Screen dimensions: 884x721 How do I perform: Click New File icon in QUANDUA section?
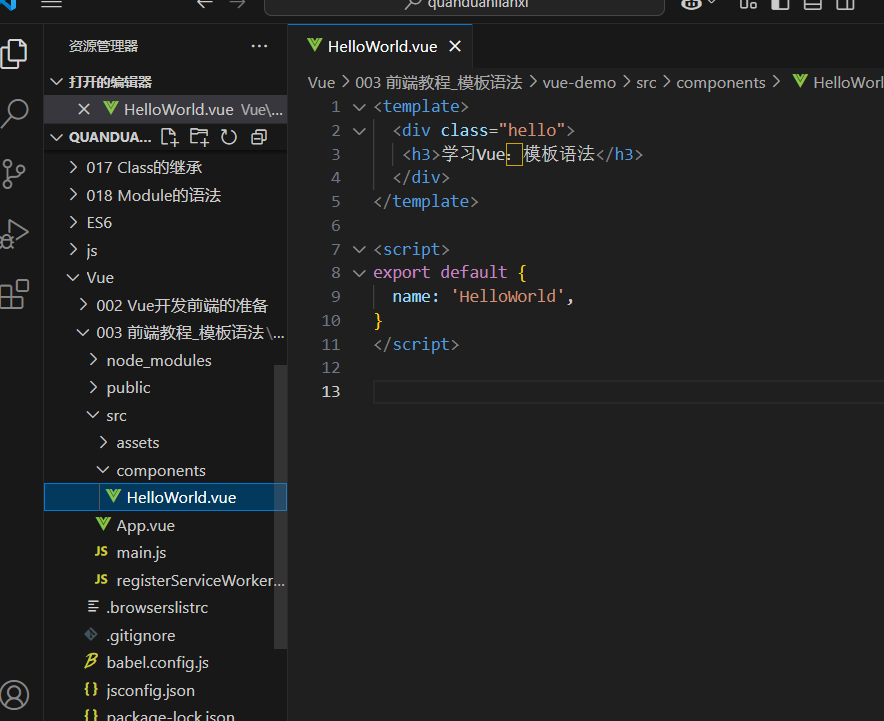pos(170,137)
